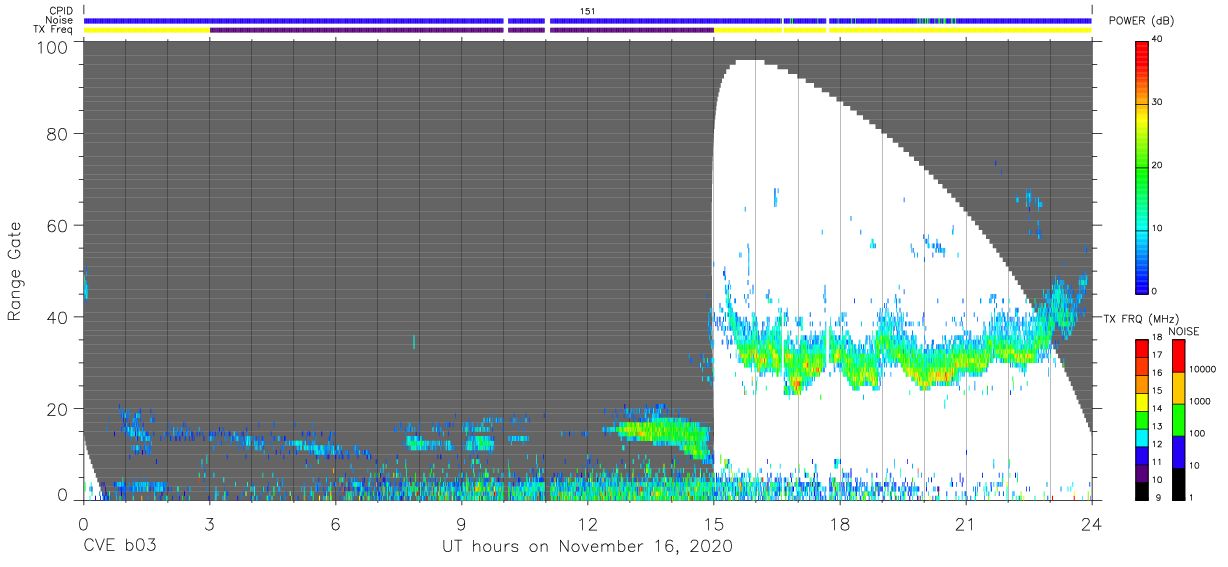Viewport: 1228px width, 567px height.
Task: Click the NOISE legend title
Action: (1184, 331)
